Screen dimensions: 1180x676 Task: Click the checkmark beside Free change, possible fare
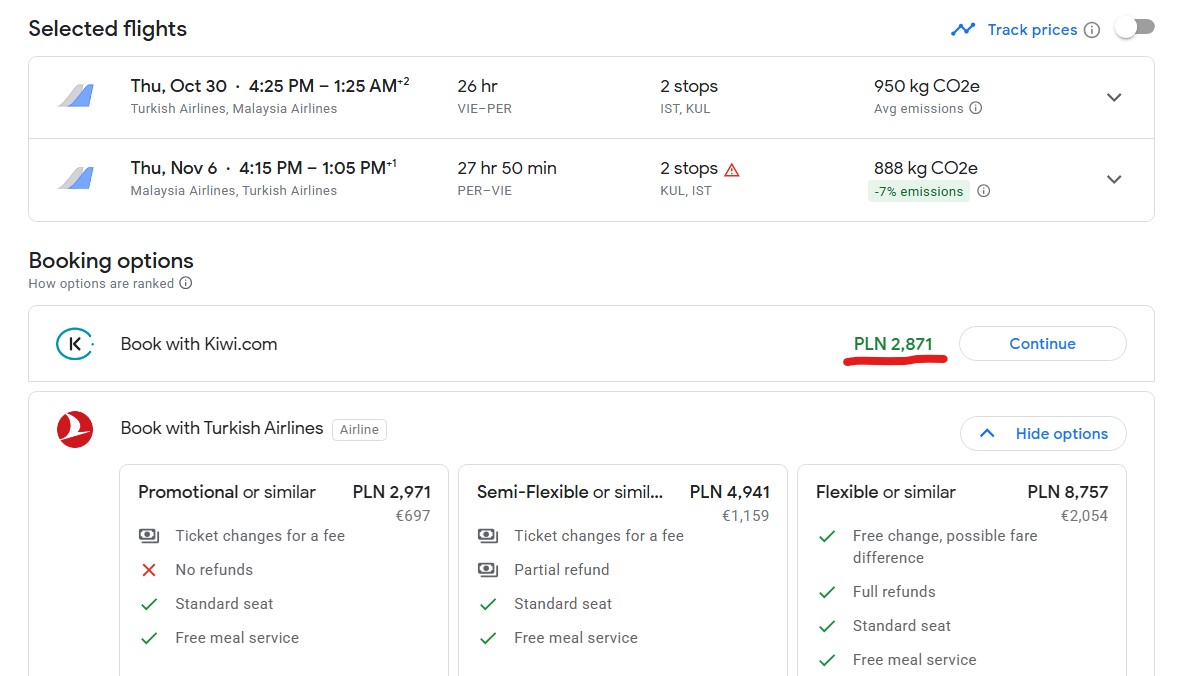(x=827, y=537)
